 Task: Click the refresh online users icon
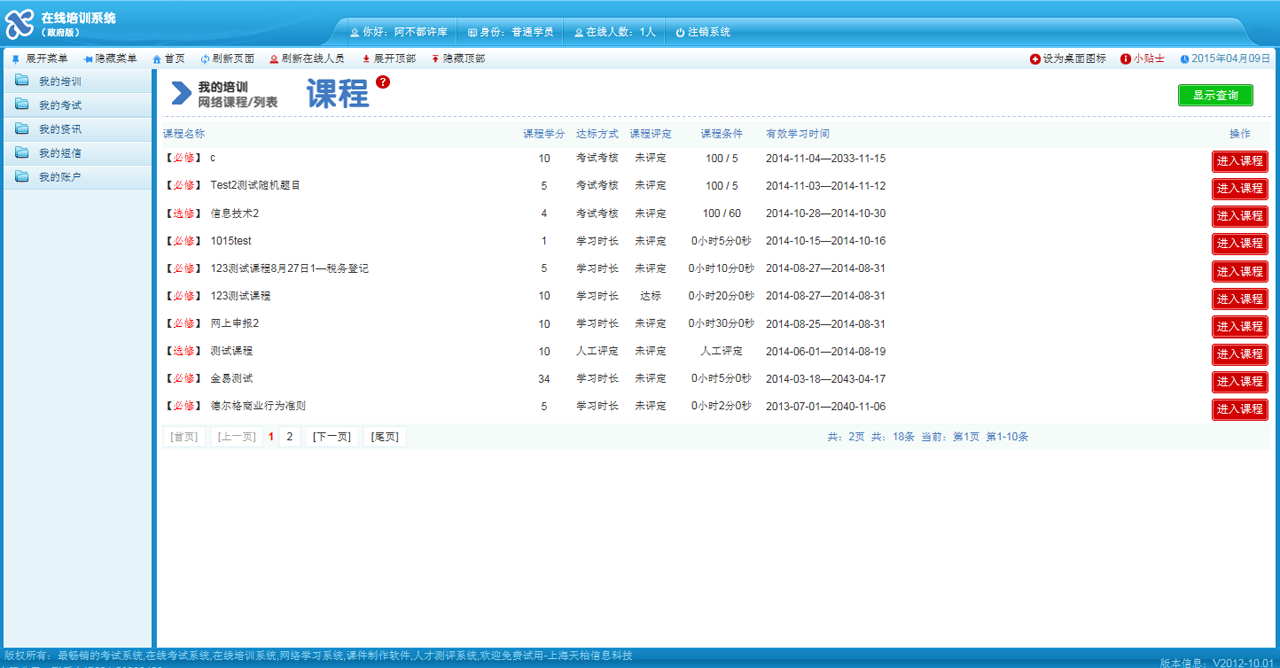pyautogui.click(x=274, y=59)
